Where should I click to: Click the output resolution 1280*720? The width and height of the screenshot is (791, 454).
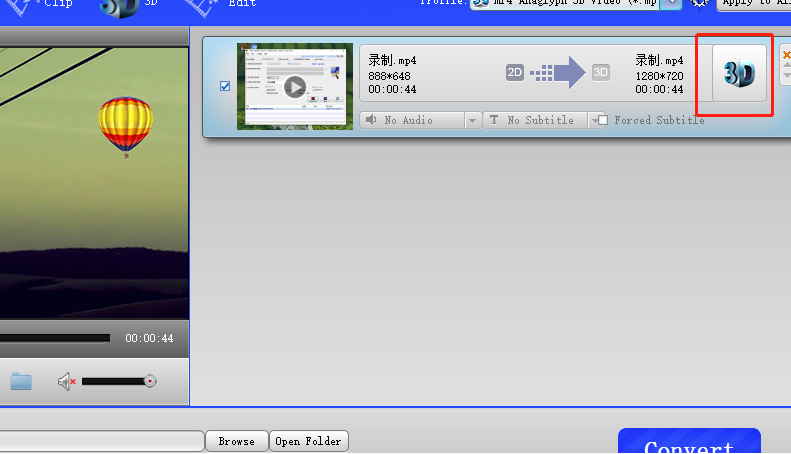tap(659, 76)
